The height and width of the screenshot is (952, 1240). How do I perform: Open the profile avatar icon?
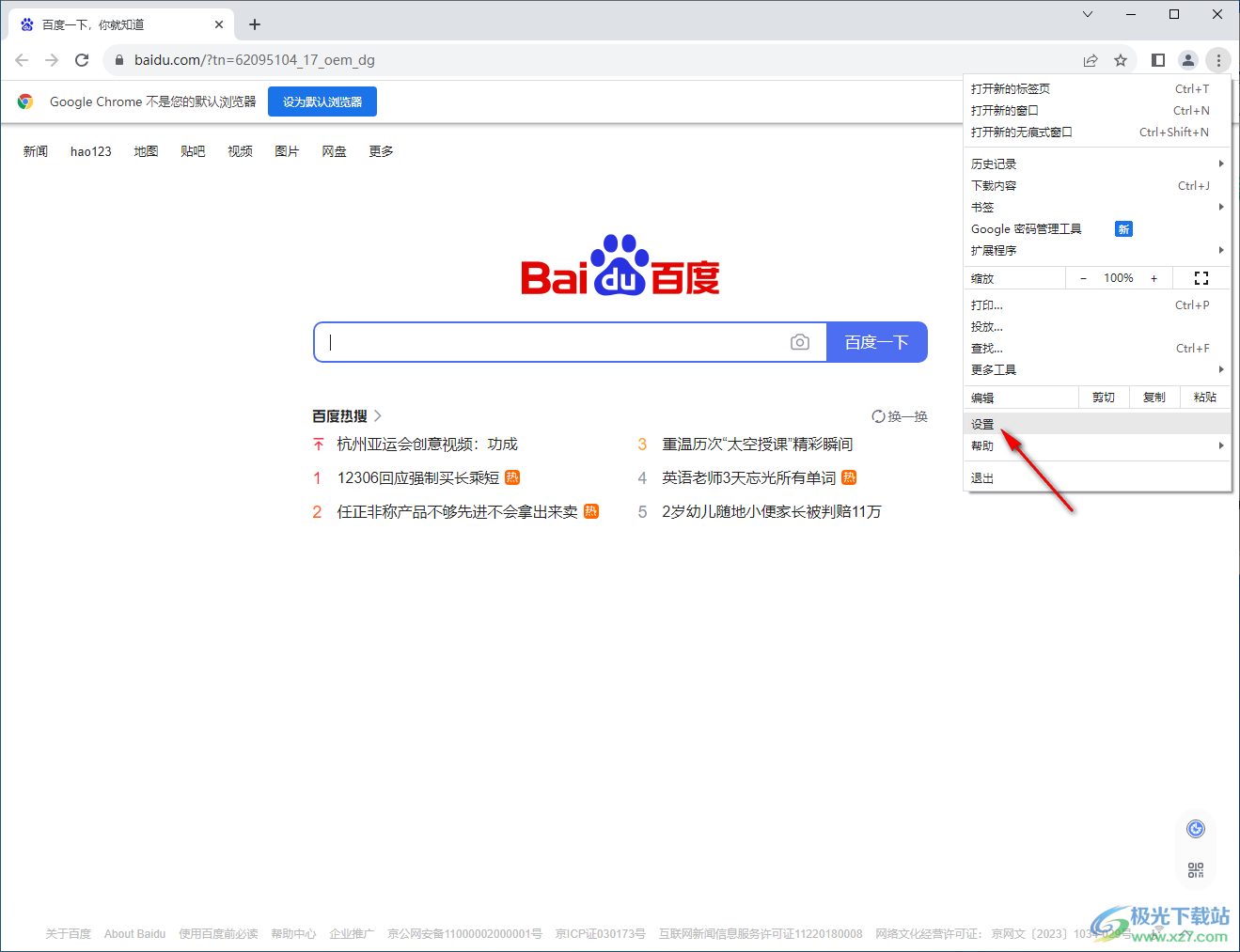(x=1188, y=60)
